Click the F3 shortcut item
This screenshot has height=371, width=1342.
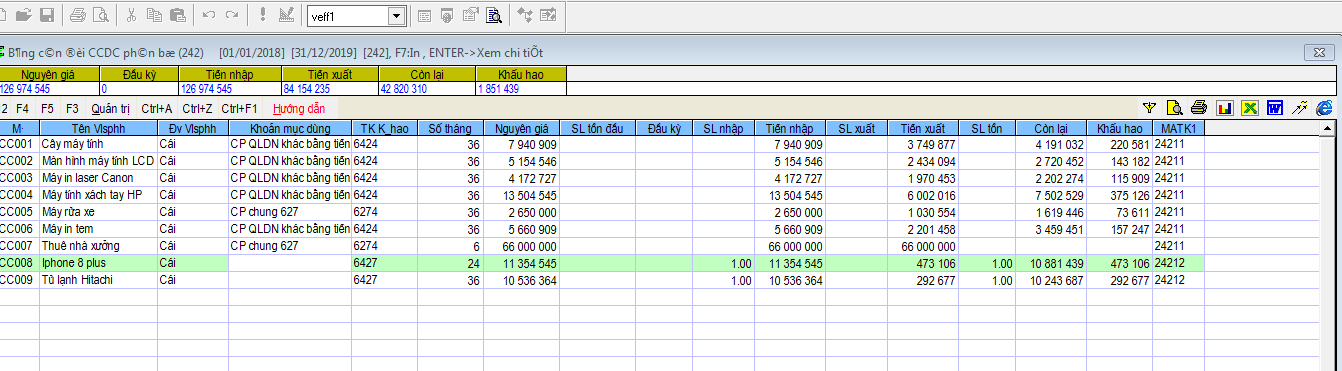[72, 108]
